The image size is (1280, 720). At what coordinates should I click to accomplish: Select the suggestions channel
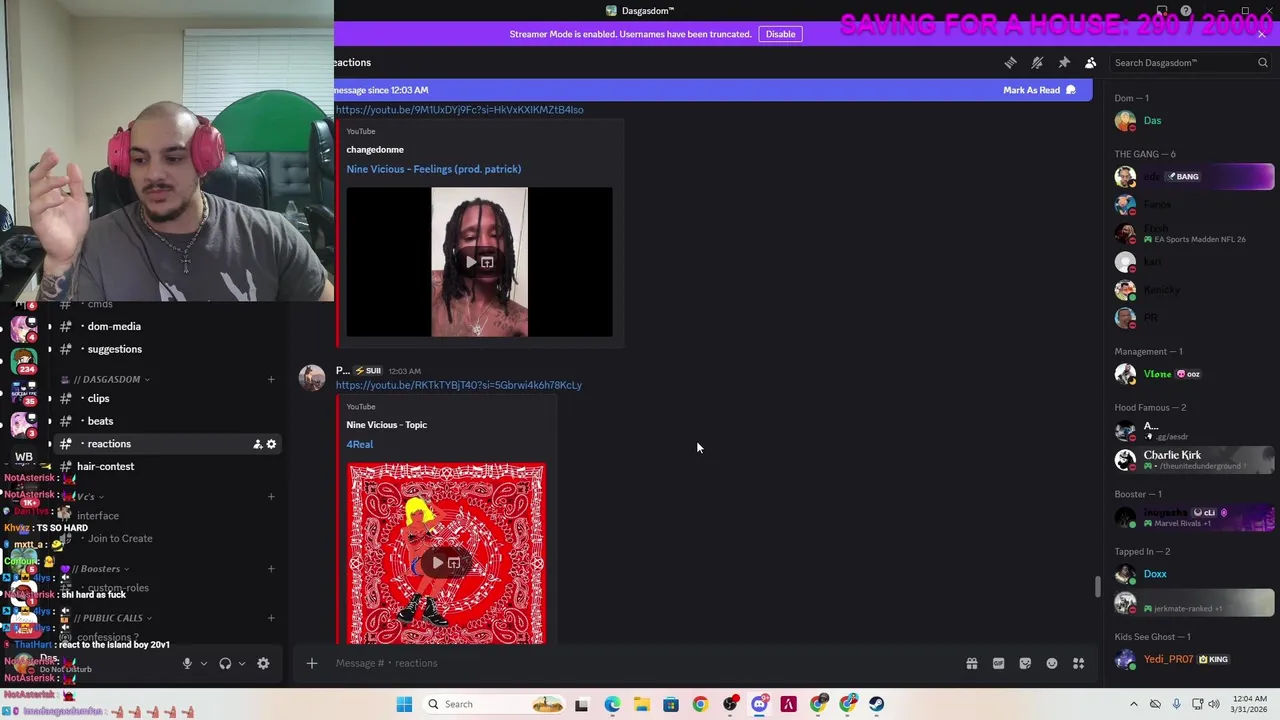click(114, 349)
